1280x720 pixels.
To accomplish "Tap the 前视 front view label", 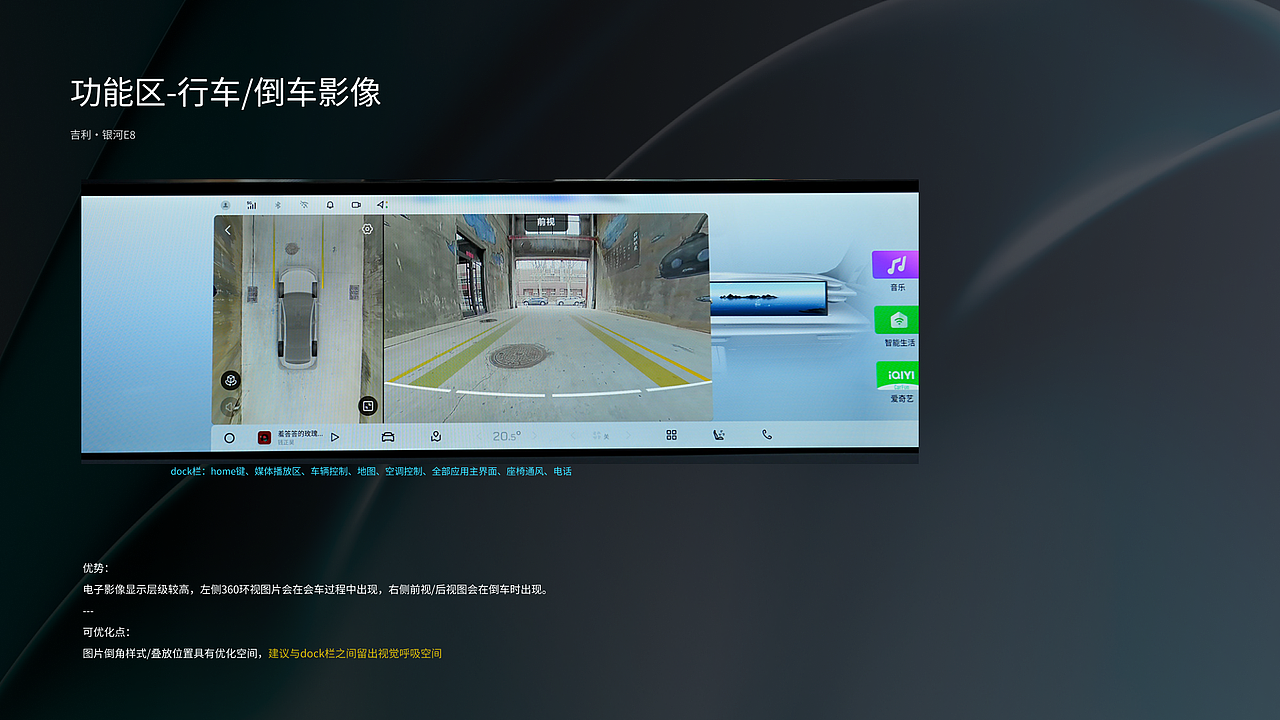I will pyautogui.click(x=545, y=222).
